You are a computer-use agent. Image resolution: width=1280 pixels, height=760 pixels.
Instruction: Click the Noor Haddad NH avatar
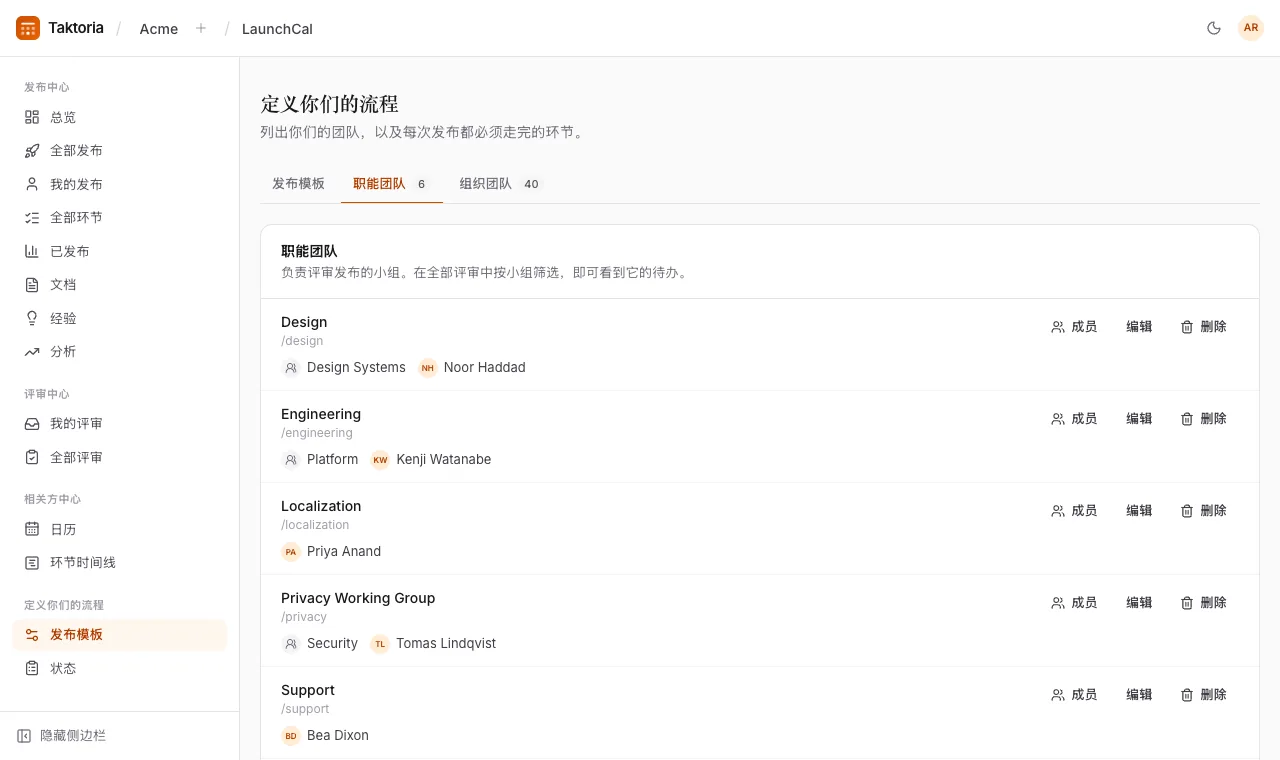click(x=428, y=368)
